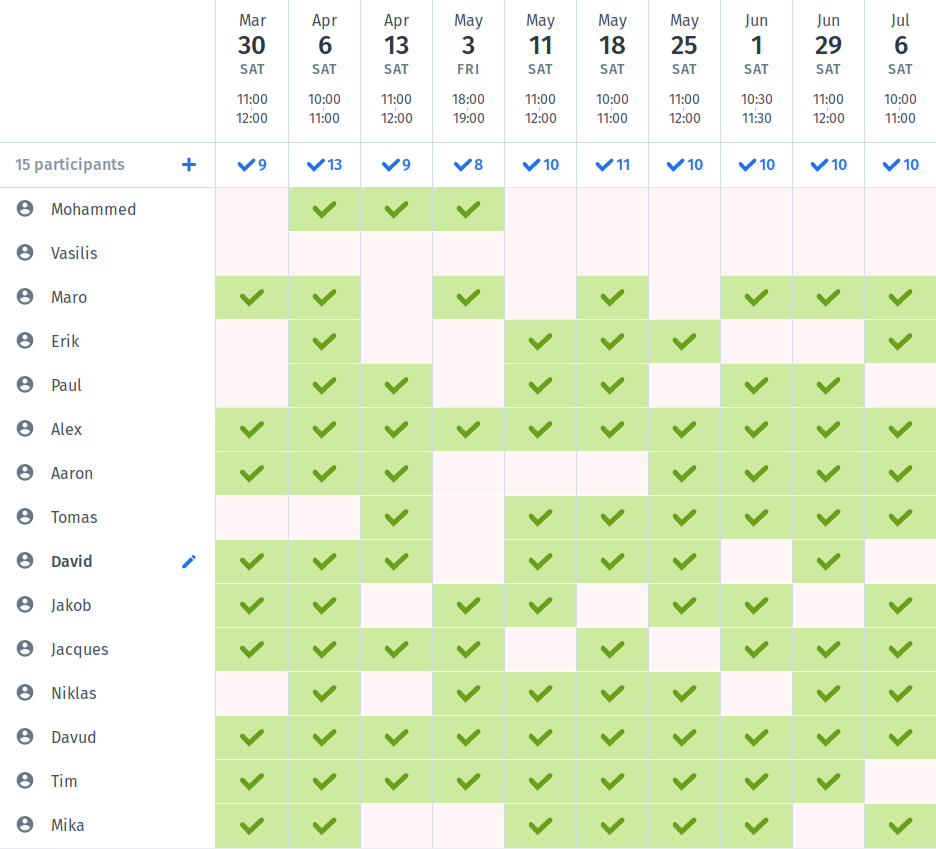
Task: Click the avatar icon beside Mohammed
Action: pyautogui.click(x=25, y=209)
